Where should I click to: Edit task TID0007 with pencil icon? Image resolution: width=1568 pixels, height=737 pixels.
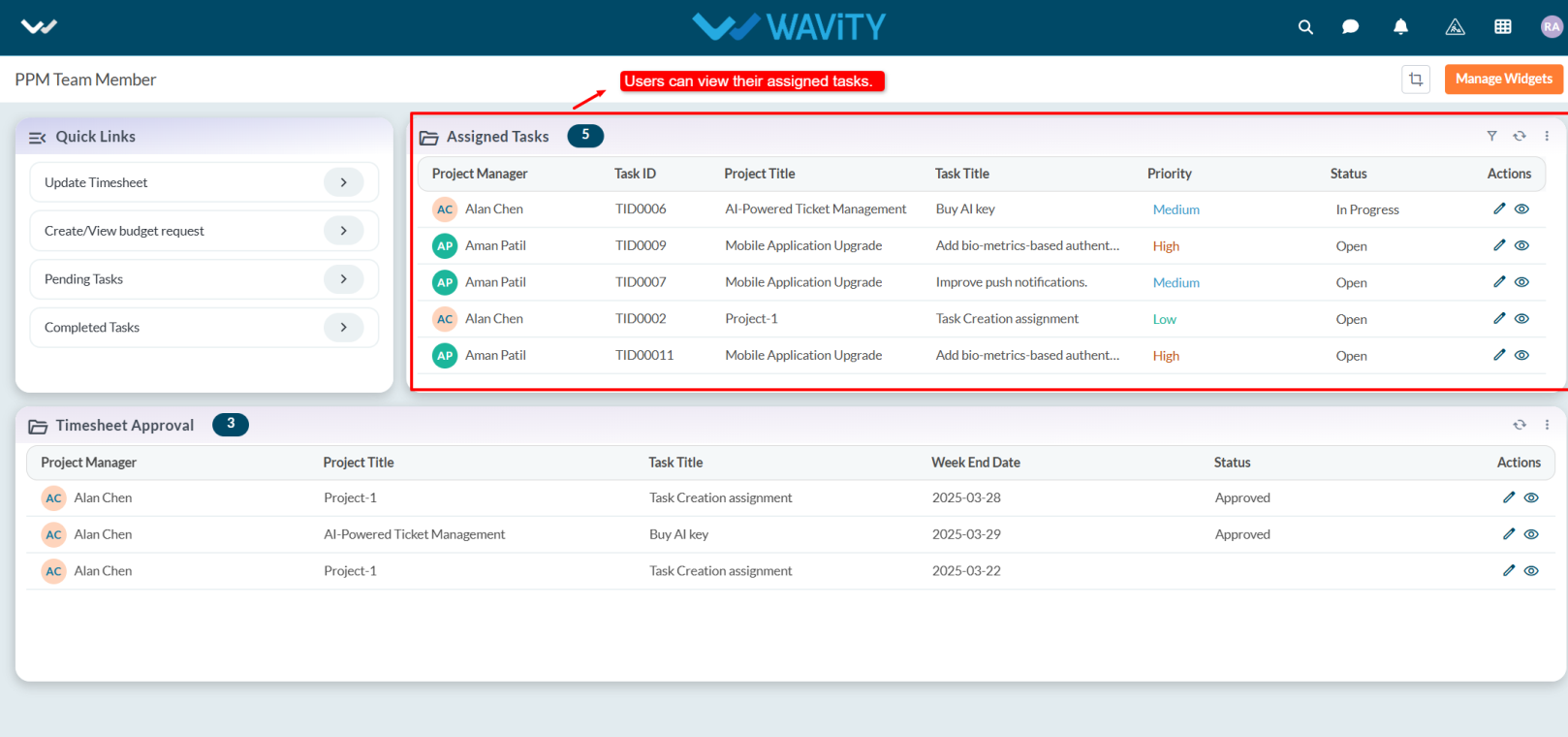(1499, 282)
